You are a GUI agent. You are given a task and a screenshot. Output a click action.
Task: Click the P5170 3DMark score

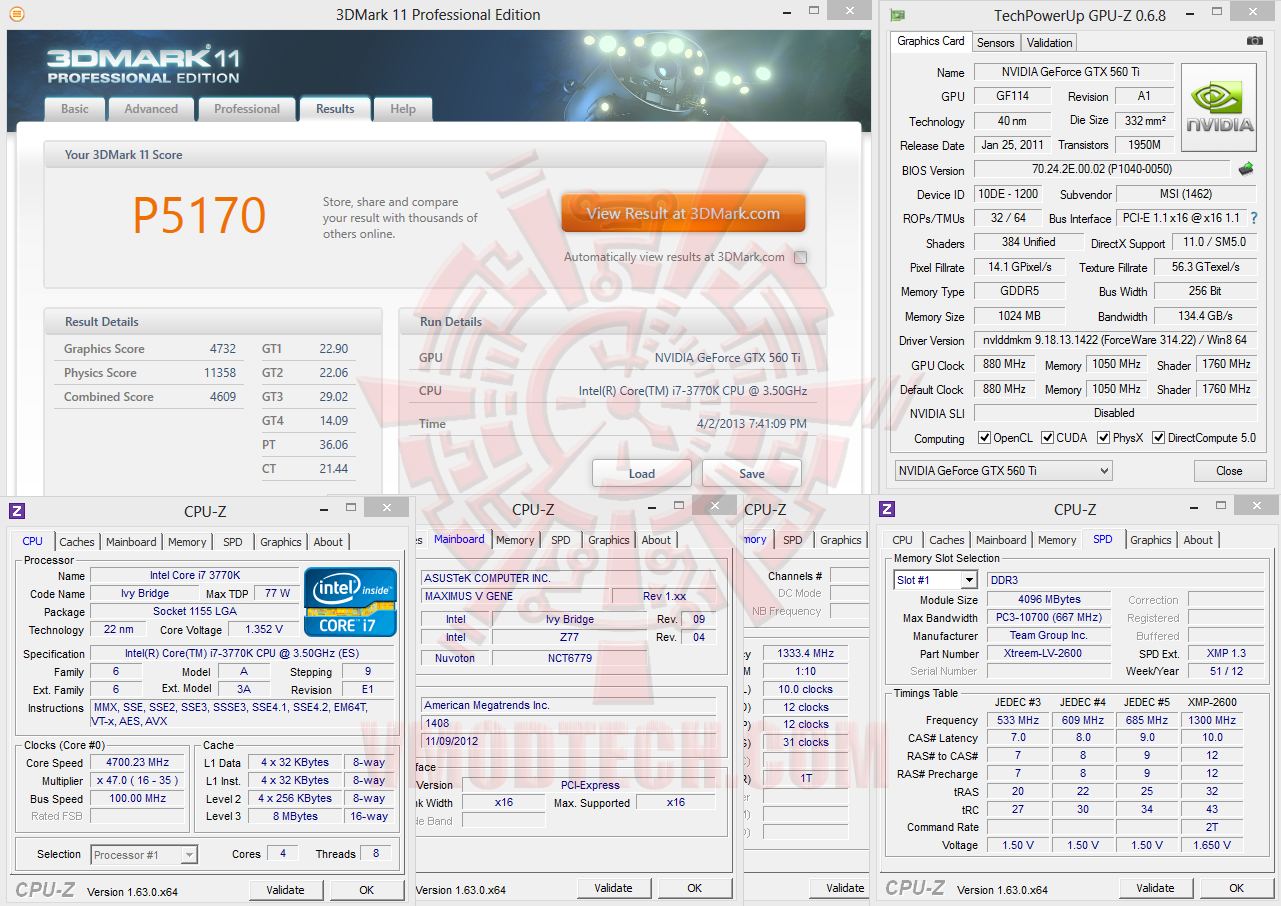[200, 215]
